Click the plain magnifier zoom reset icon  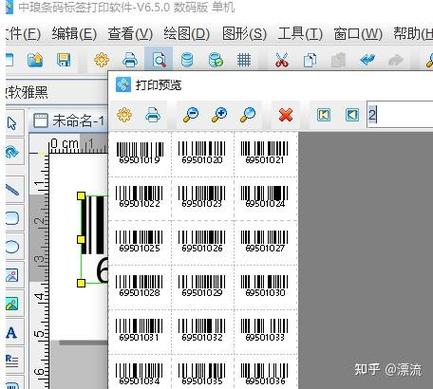coord(247,115)
